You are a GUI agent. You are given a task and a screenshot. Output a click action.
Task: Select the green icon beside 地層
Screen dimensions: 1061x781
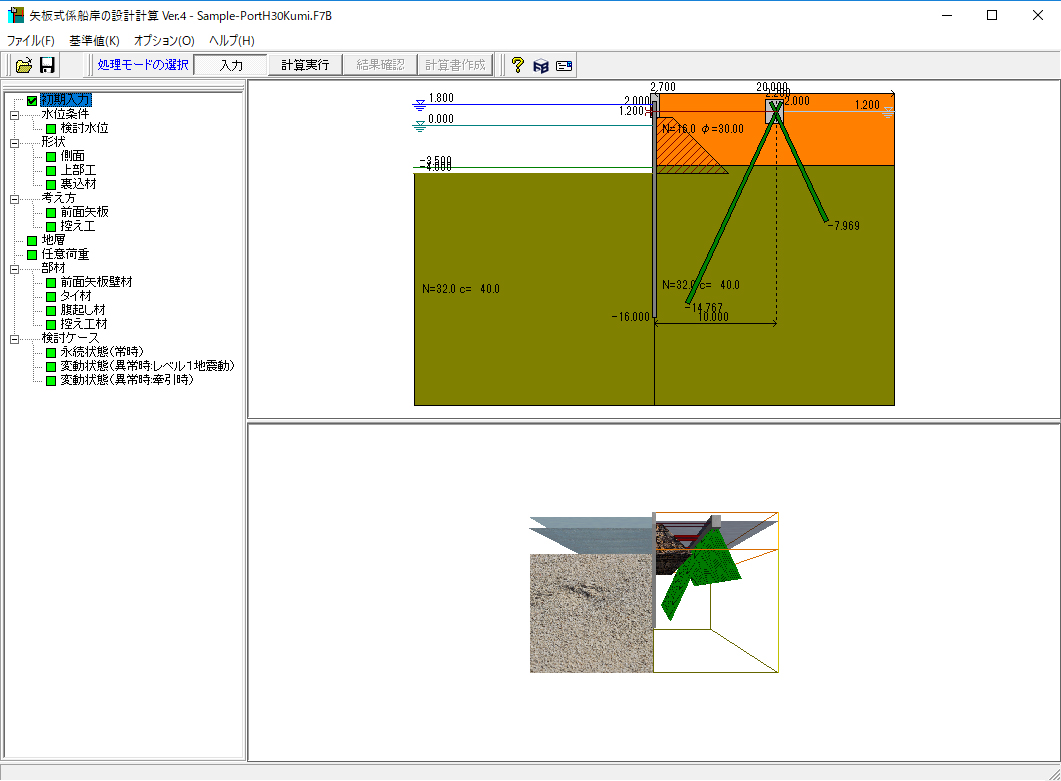[33, 241]
